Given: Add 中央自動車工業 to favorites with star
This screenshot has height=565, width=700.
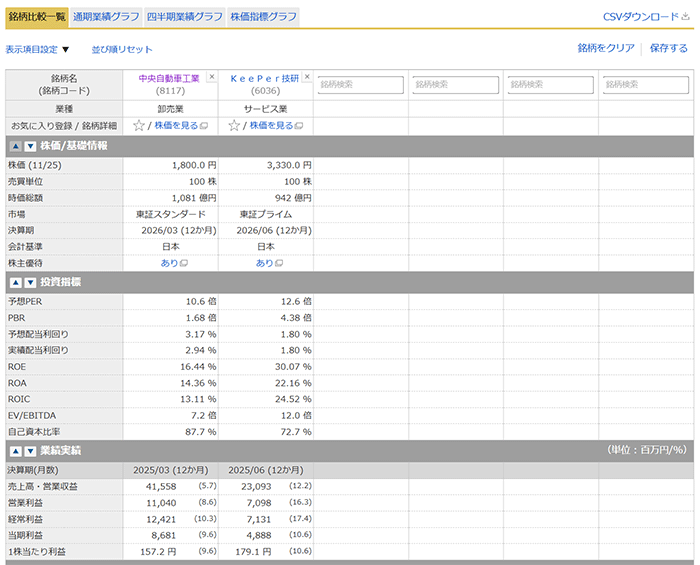Looking at the screenshot, I should pos(139,126).
